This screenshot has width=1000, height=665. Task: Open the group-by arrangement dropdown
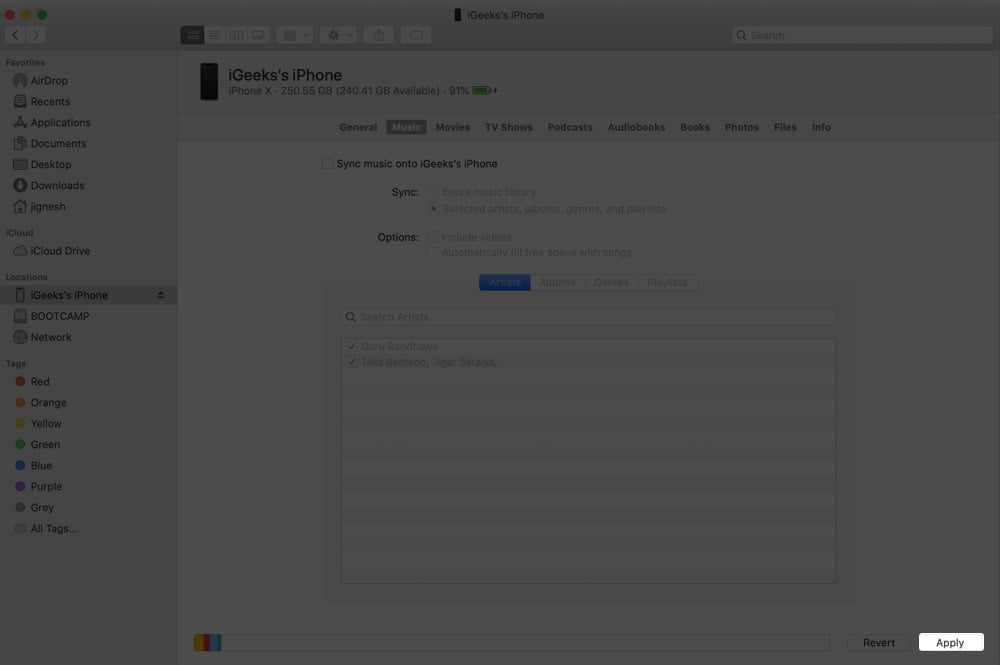point(295,35)
